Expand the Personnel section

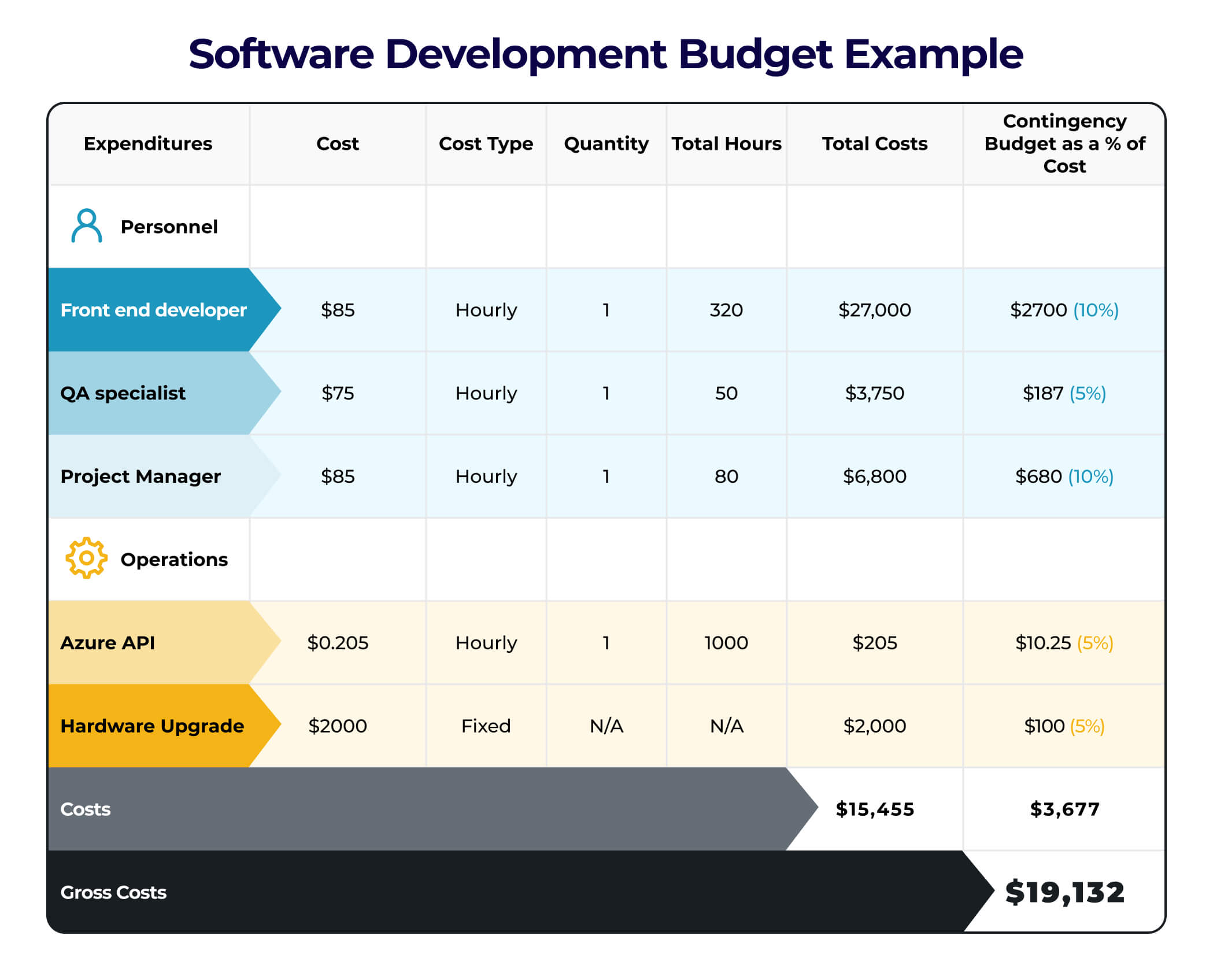[168, 227]
